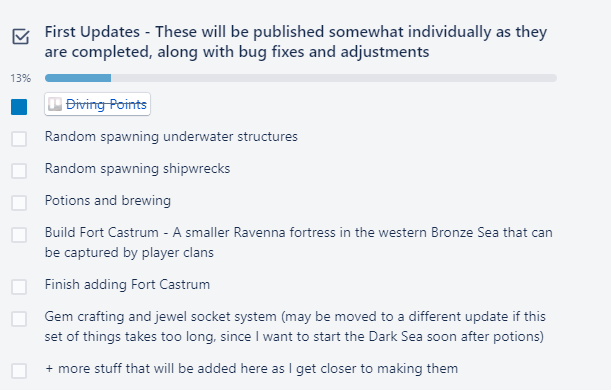Click the Gem crafting and jewel socket text
The image size is (611, 390).
[x=295, y=326]
